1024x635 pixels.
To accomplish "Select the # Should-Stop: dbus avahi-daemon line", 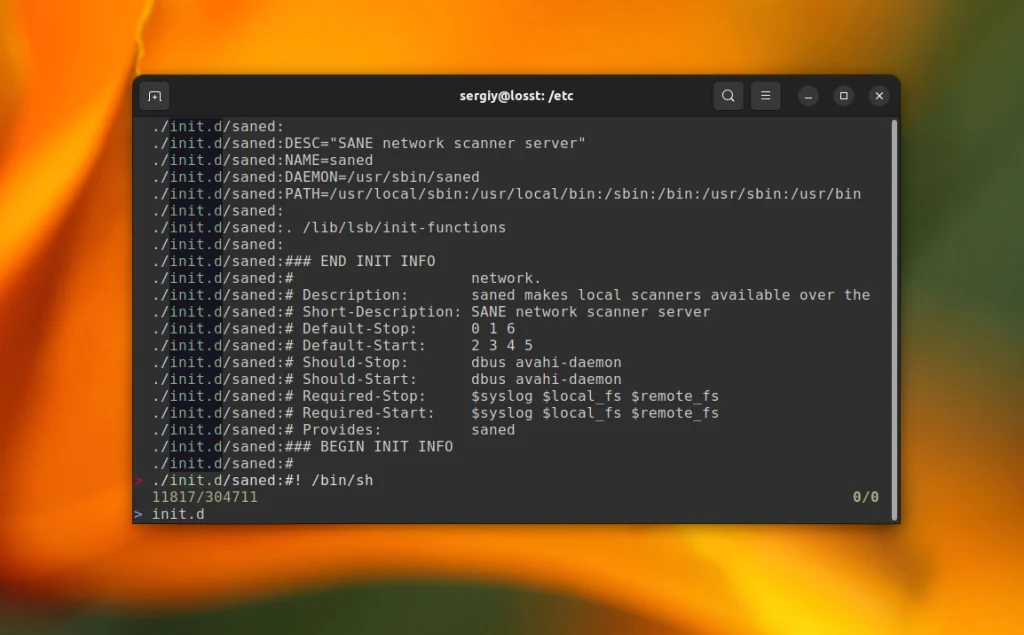I will [x=387, y=363].
